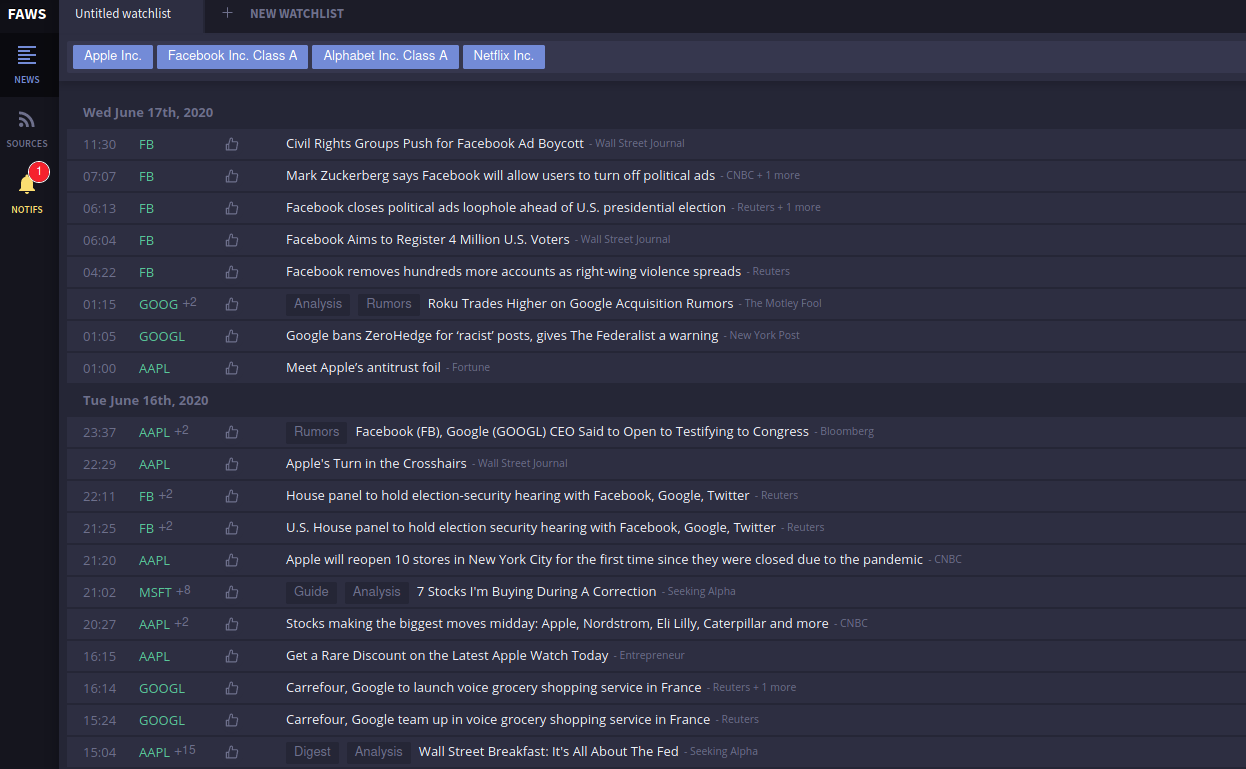The width and height of the screenshot is (1246, 769).
Task: Expand +2 tickers on 23:37 AAPL row
Action: click(x=182, y=431)
